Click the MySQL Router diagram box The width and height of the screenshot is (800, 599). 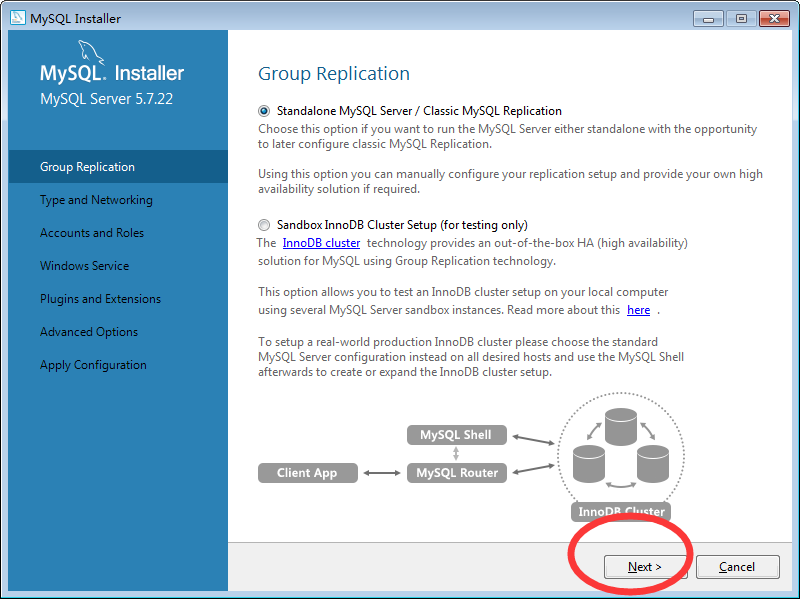point(457,473)
